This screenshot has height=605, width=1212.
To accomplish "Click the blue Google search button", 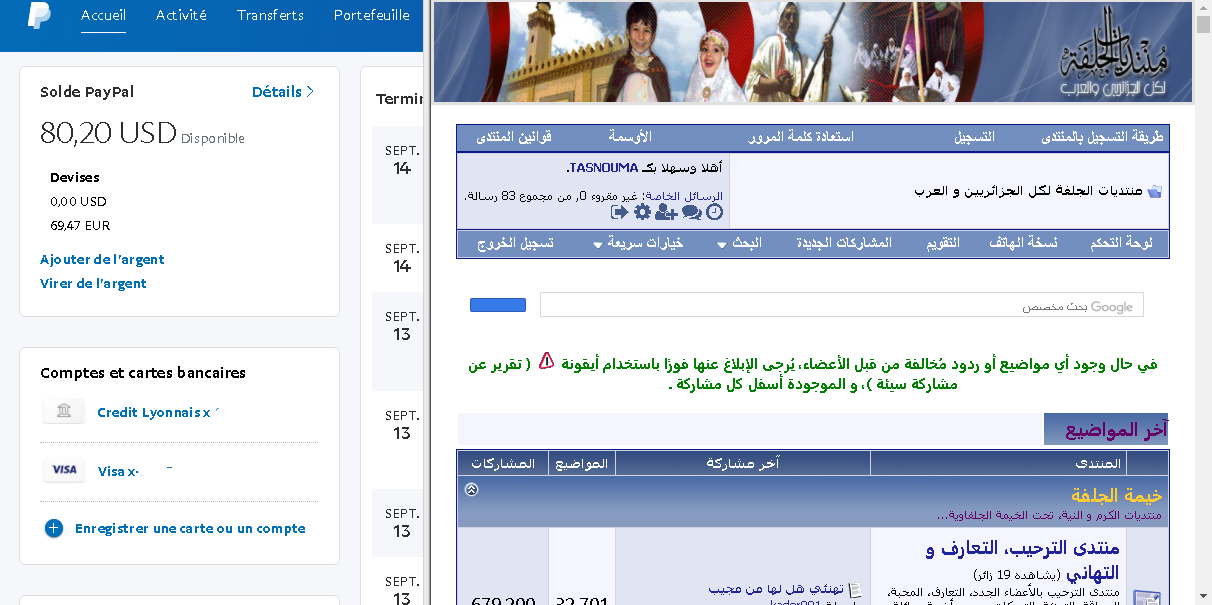I will [x=498, y=305].
